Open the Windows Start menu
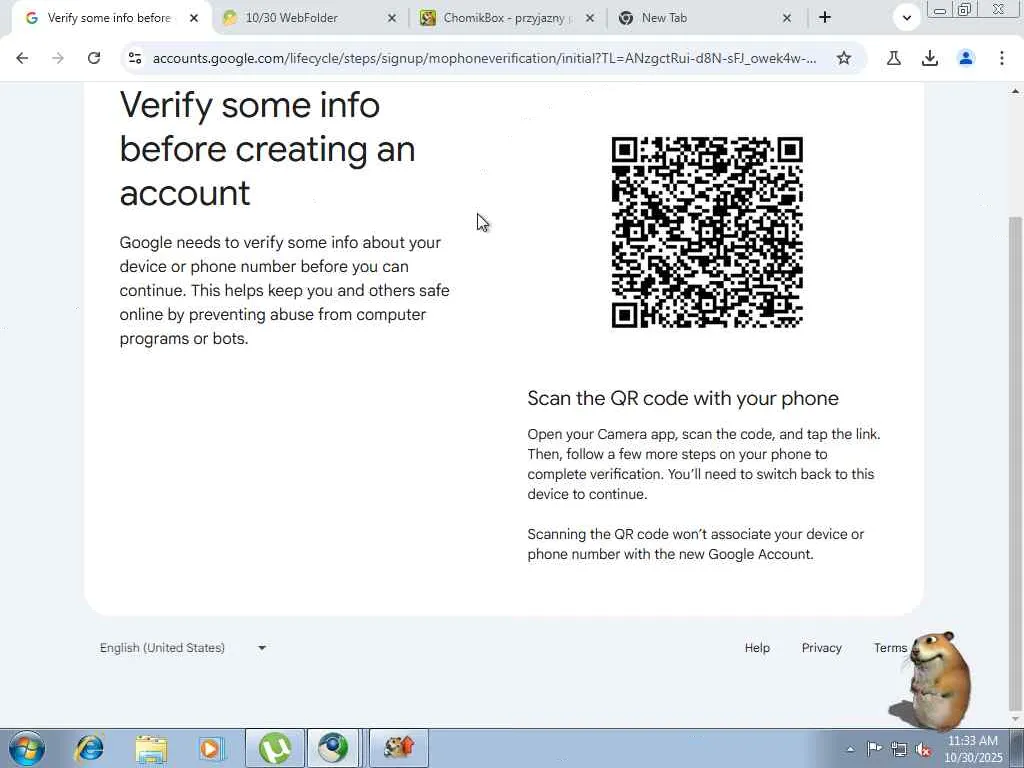Image resolution: width=1024 pixels, height=768 pixels. (x=27, y=748)
